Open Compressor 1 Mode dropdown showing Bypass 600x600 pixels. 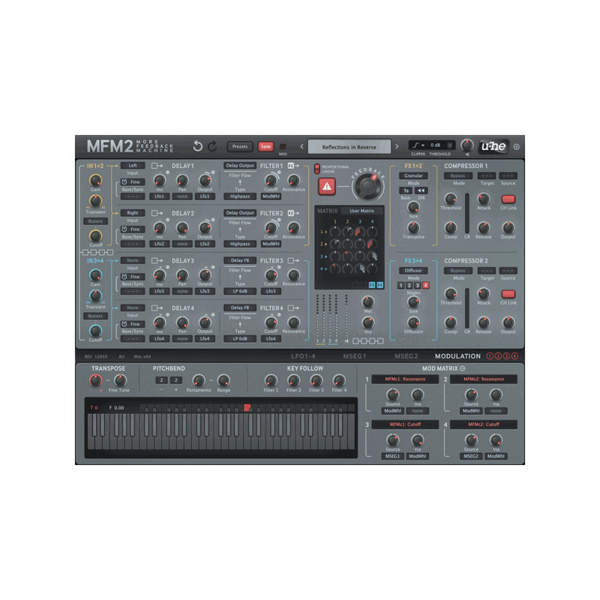(x=458, y=176)
